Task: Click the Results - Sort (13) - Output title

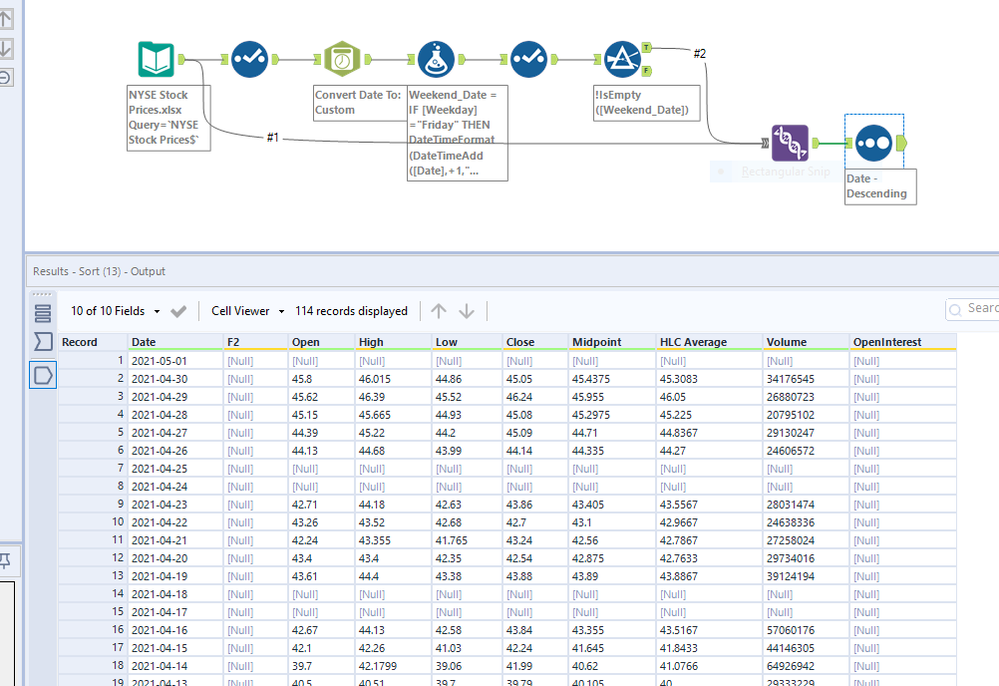Action: tap(99, 271)
